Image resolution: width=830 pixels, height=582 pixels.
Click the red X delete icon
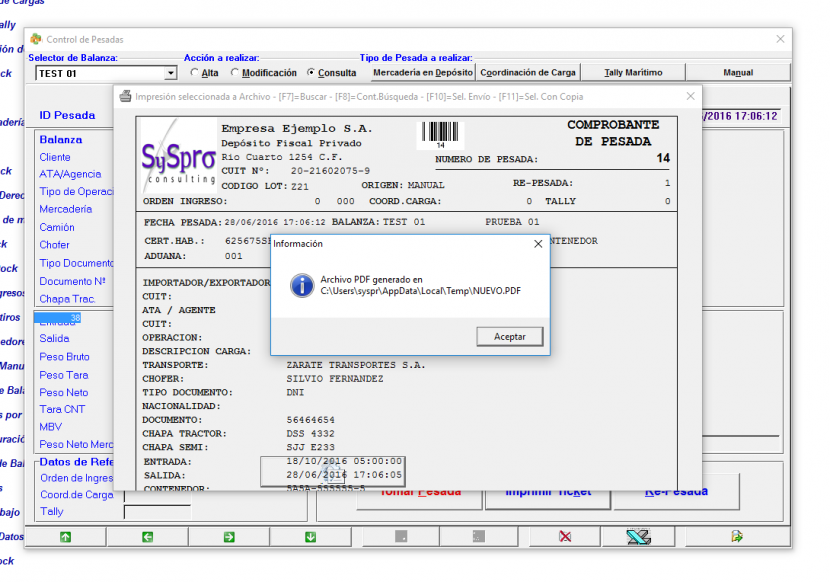(x=562, y=537)
